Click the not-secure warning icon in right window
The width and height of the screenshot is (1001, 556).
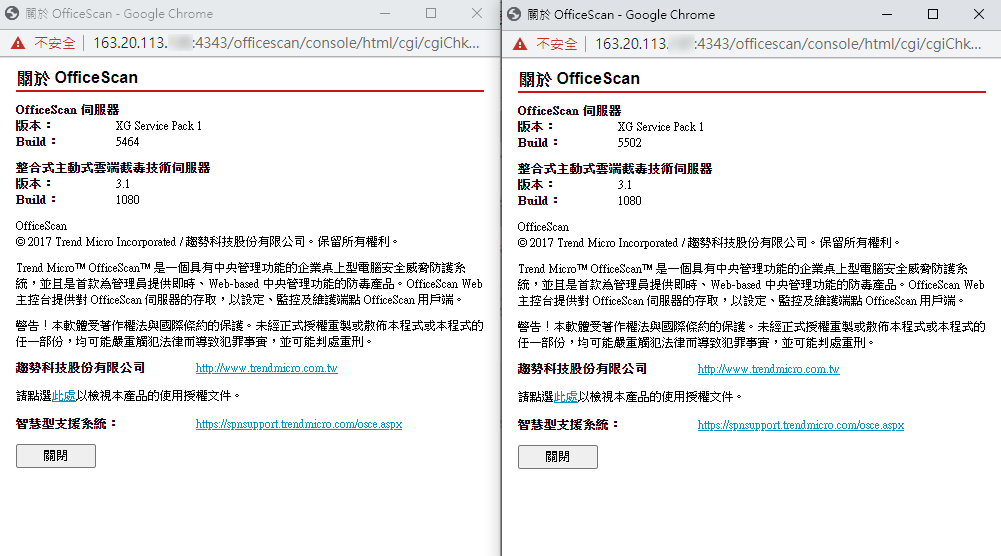pos(520,44)
